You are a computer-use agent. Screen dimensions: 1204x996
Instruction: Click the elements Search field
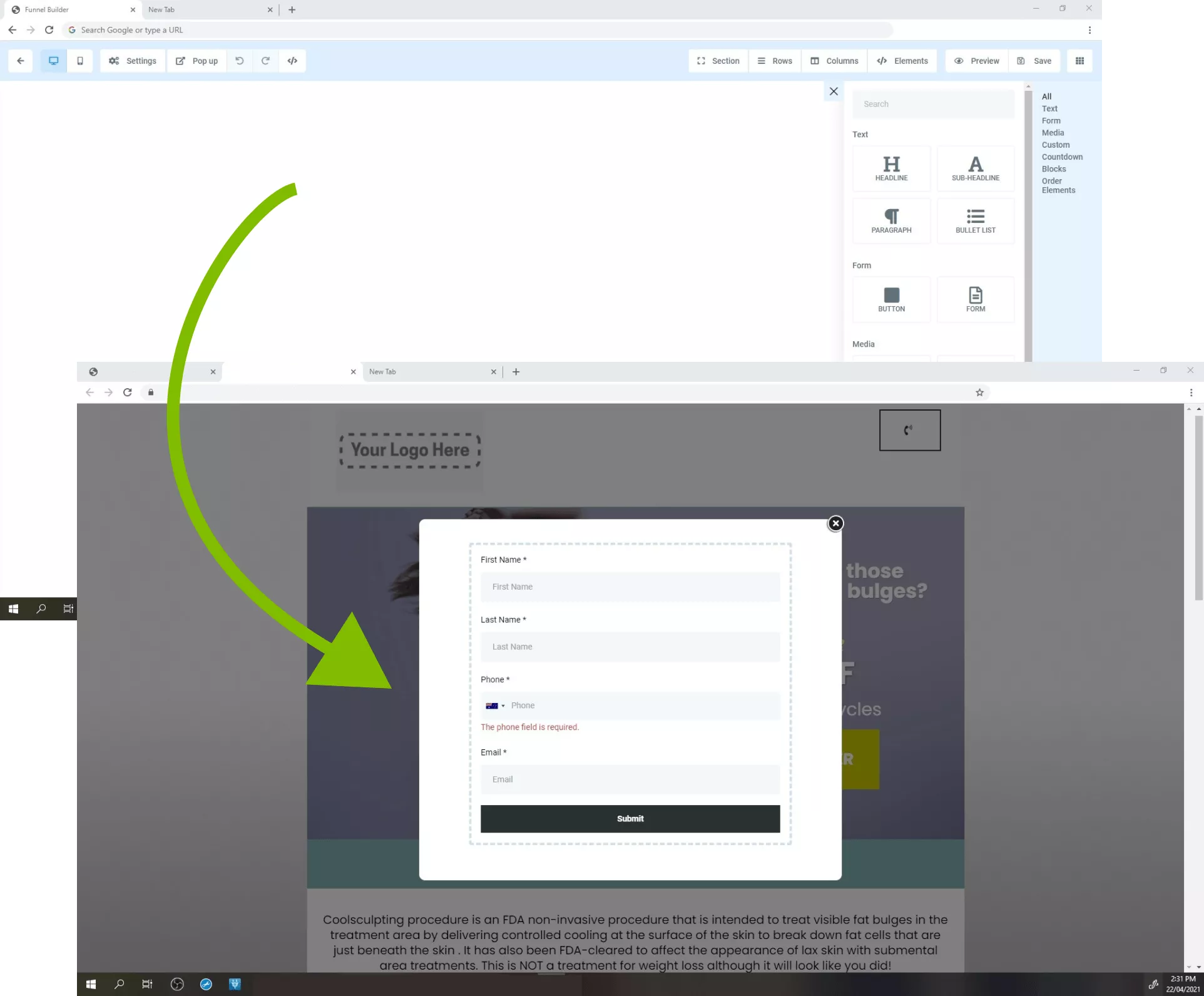[933, 104]
